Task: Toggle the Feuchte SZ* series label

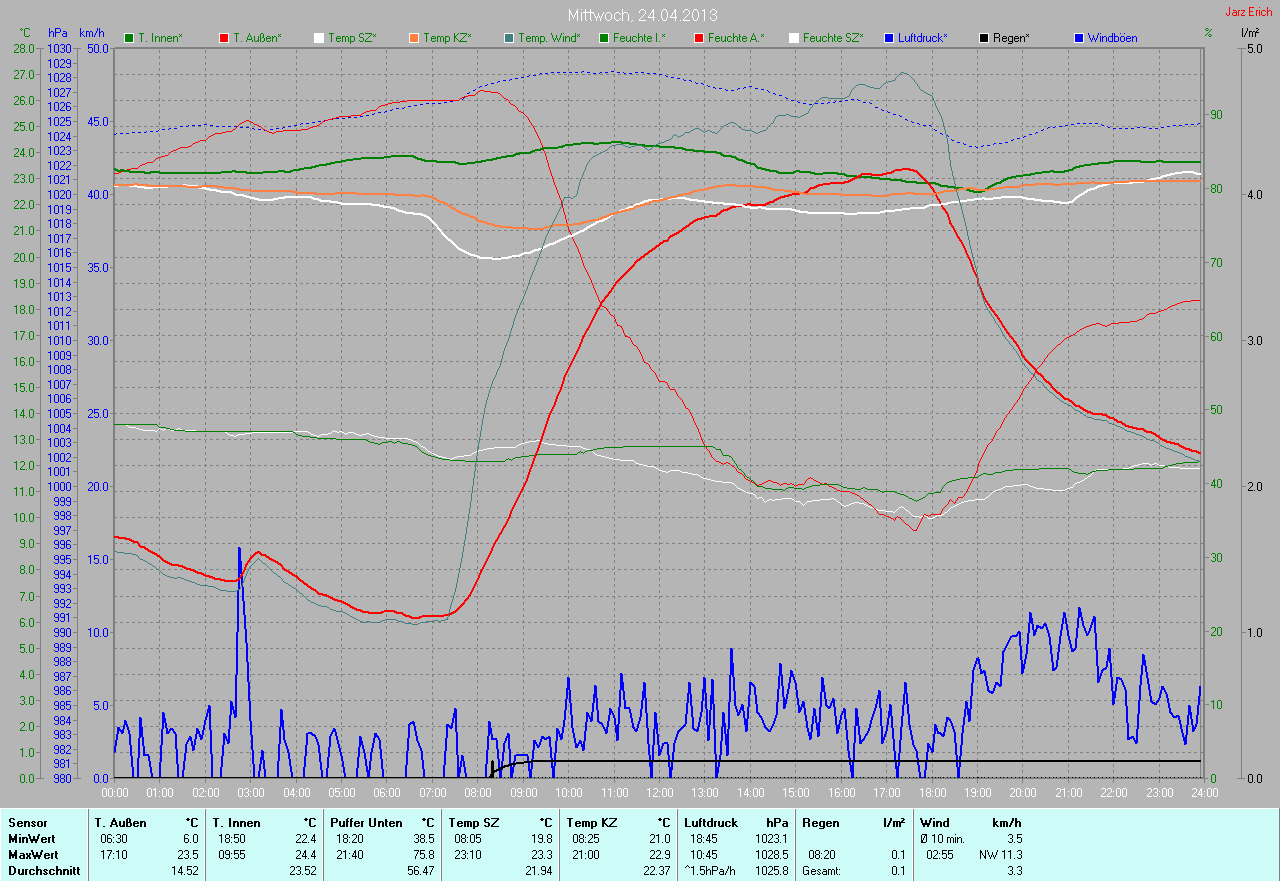Action: click(x=833, y=38)
